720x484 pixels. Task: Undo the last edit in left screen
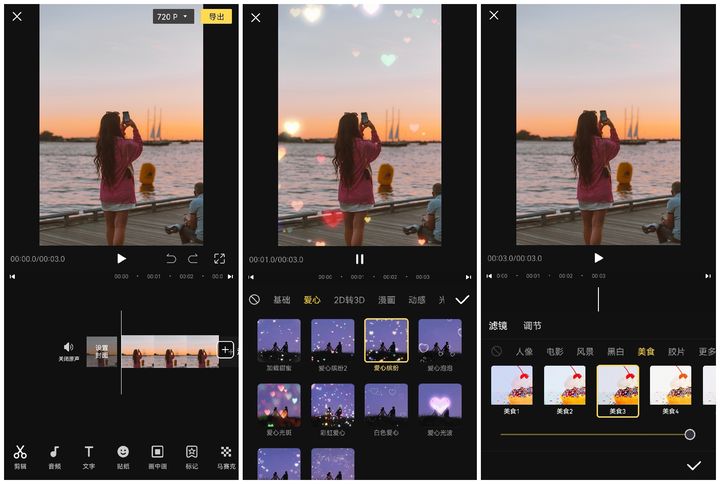point(171,259)
